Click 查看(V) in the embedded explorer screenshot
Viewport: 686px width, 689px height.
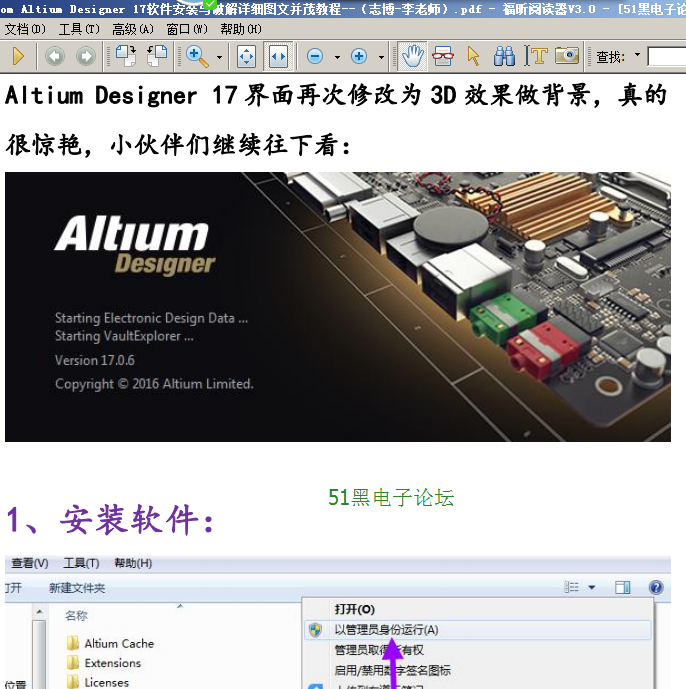click(x=29, y=563)
